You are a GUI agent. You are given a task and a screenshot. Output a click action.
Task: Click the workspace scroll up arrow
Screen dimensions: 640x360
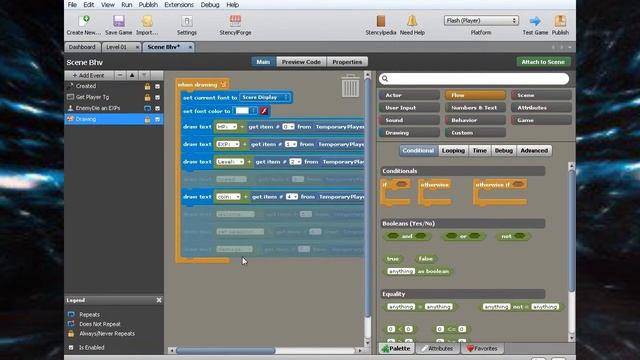tap(367, 76)
